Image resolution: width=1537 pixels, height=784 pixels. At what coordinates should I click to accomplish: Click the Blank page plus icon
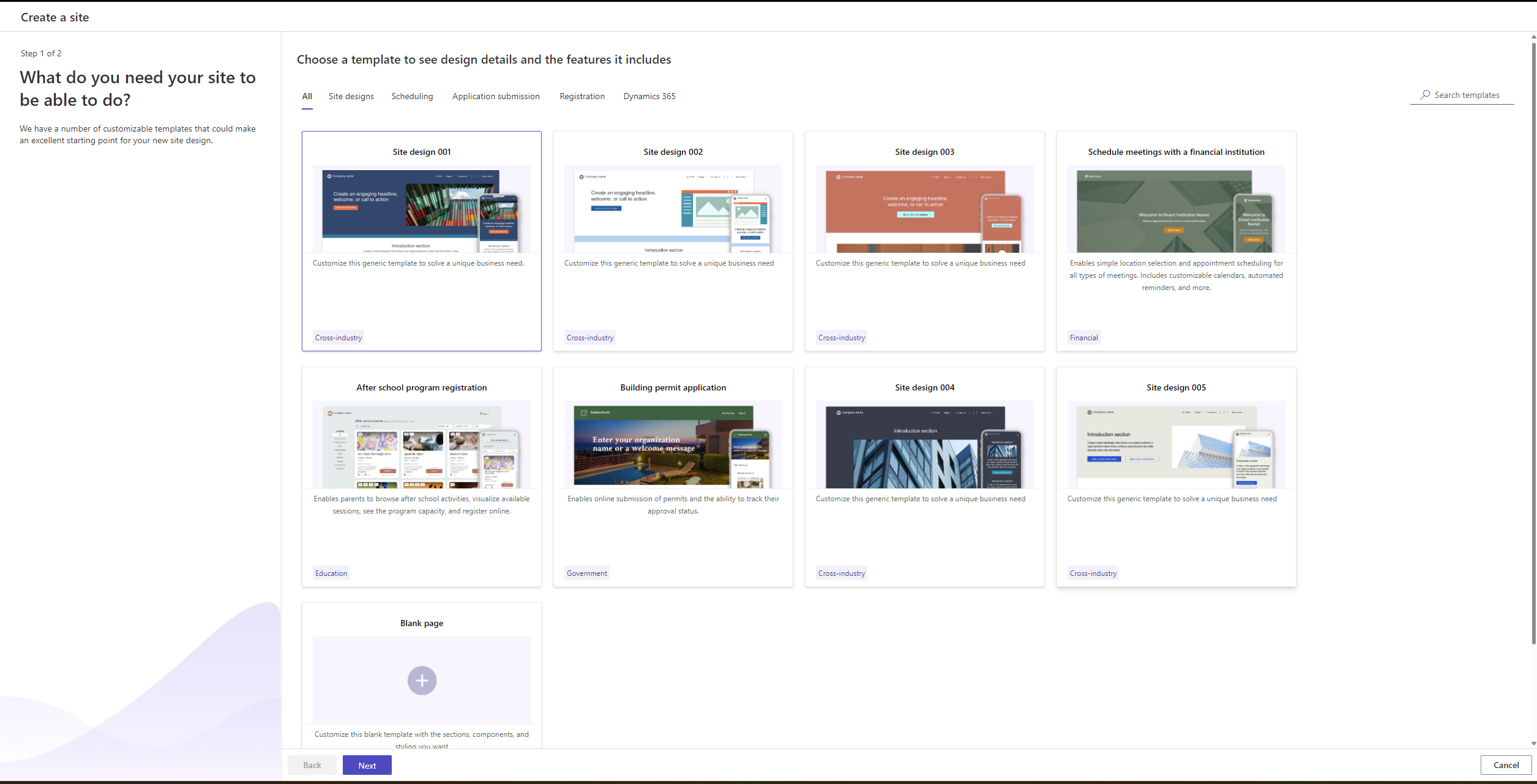pos(421,680)
